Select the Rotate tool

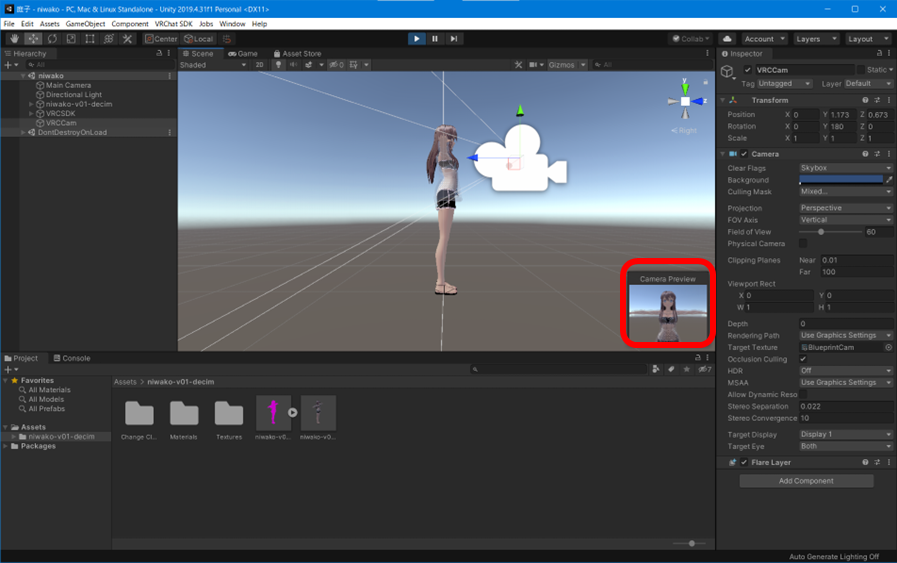52,39
